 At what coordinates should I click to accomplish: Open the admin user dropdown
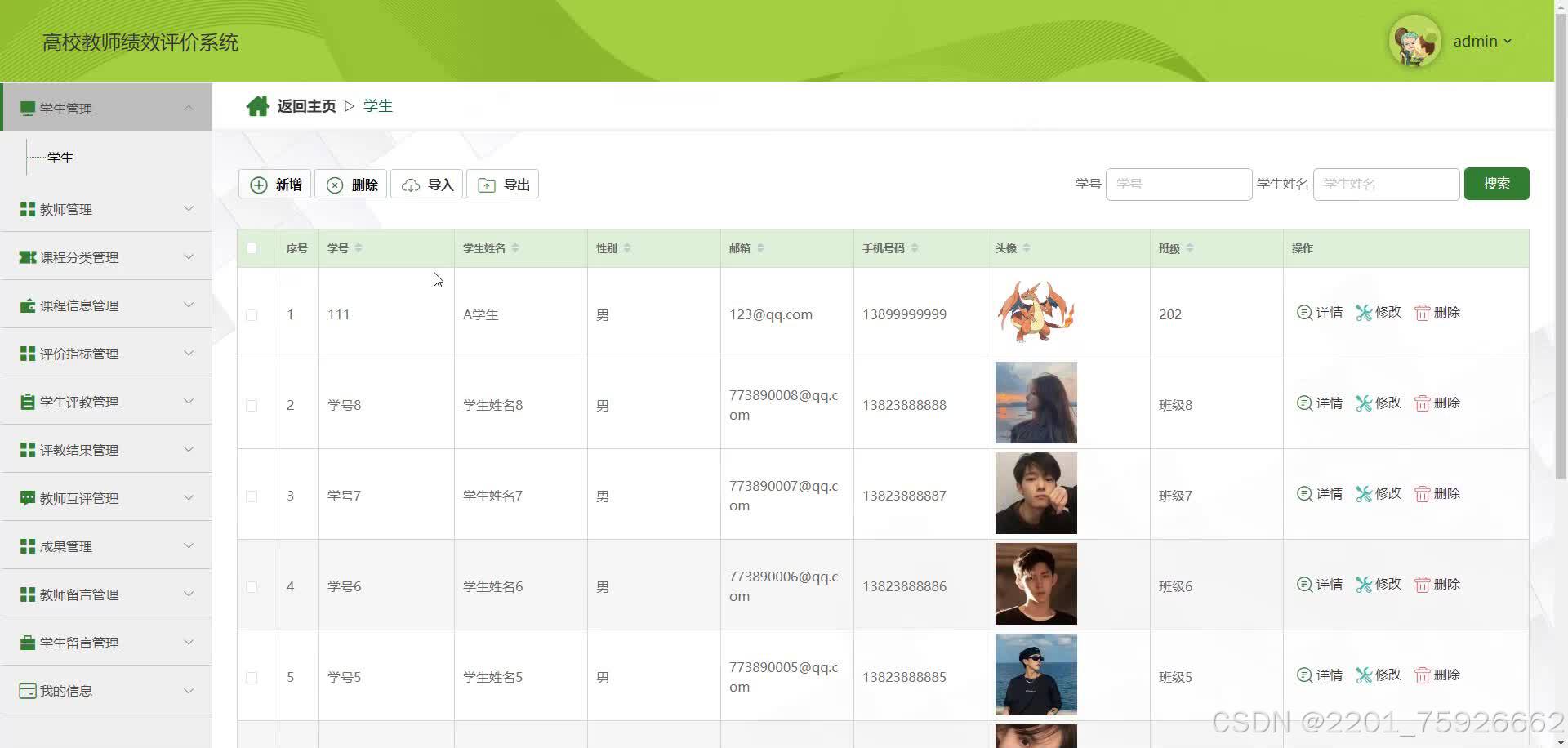[1482, 41]
